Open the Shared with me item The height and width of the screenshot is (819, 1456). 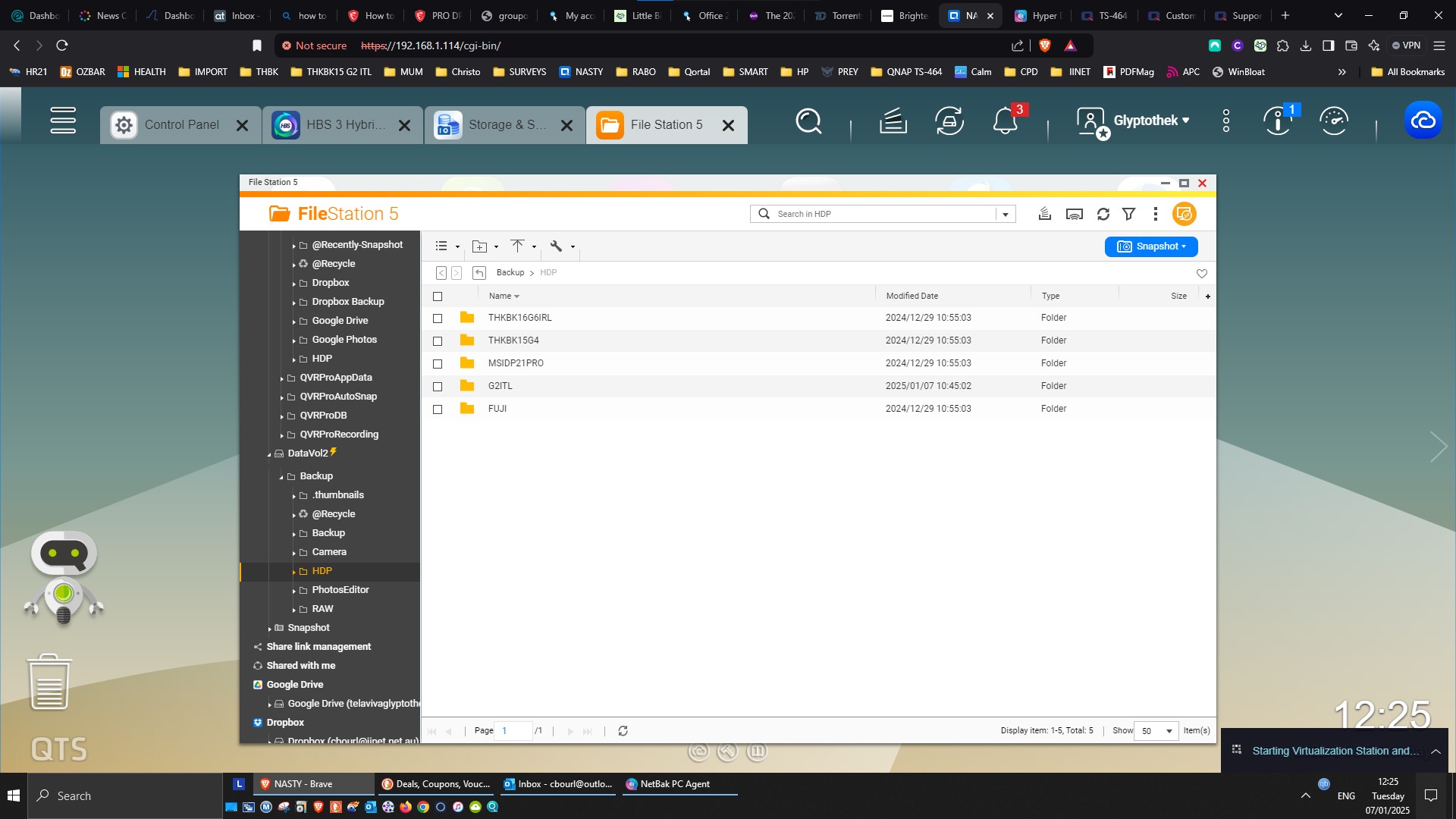(x=300, y=666)
